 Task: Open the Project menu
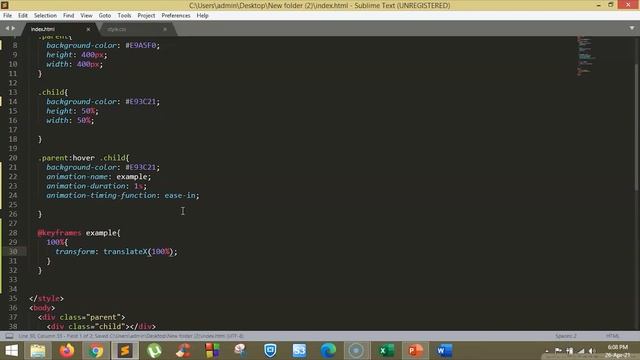[146, 16]
